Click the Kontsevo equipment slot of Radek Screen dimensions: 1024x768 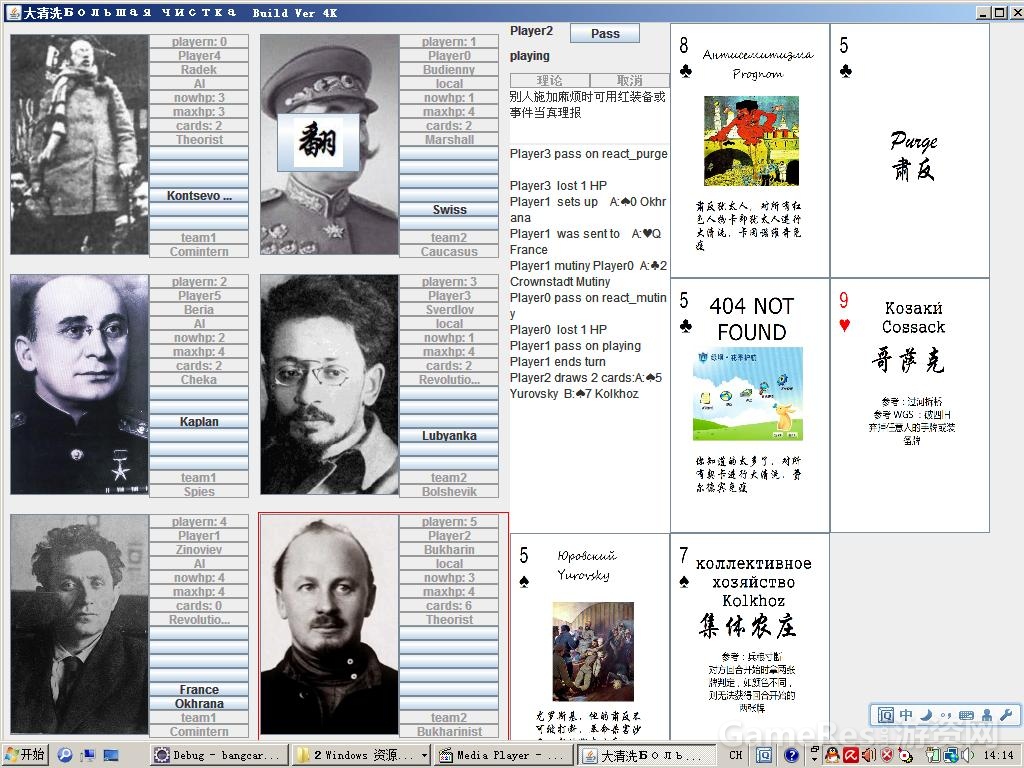pos(199,195)
